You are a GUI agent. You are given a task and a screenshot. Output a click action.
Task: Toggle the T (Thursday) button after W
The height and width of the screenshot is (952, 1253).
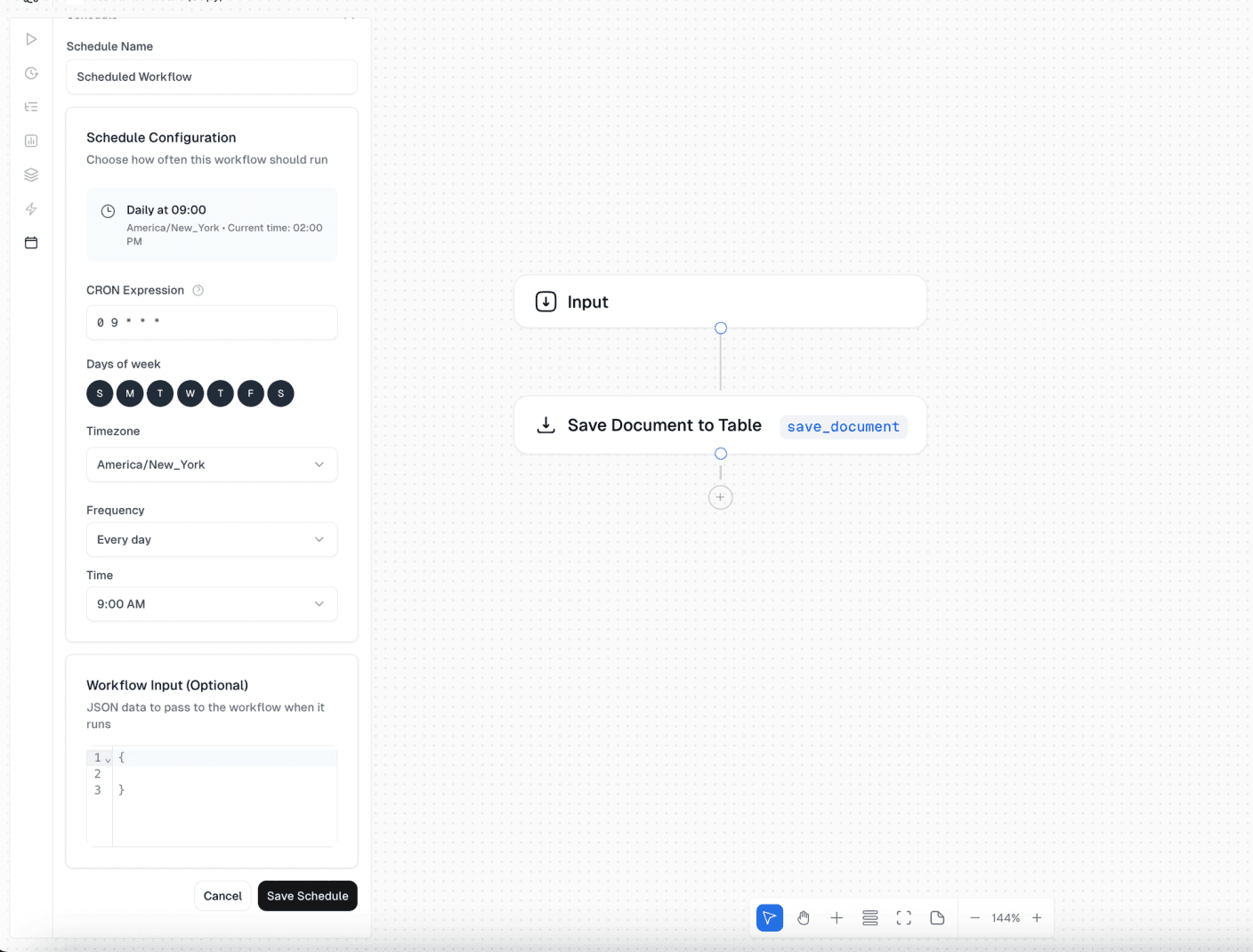pyautogui.click(x=221, y=393)
